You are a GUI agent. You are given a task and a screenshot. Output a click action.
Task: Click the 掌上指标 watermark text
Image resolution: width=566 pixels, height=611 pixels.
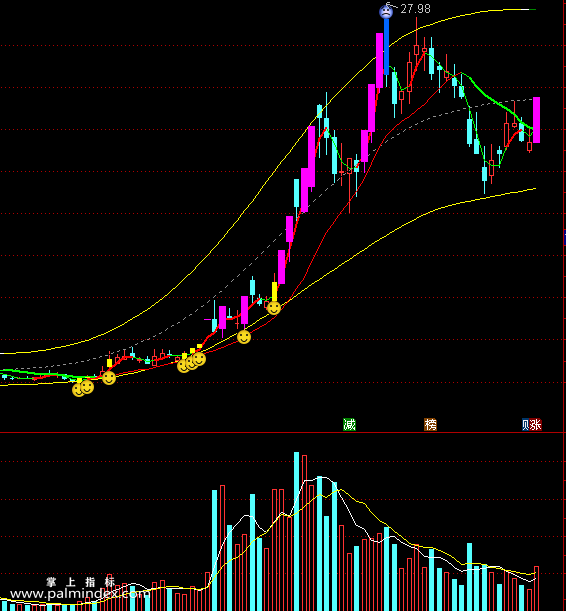click(81, 582)
